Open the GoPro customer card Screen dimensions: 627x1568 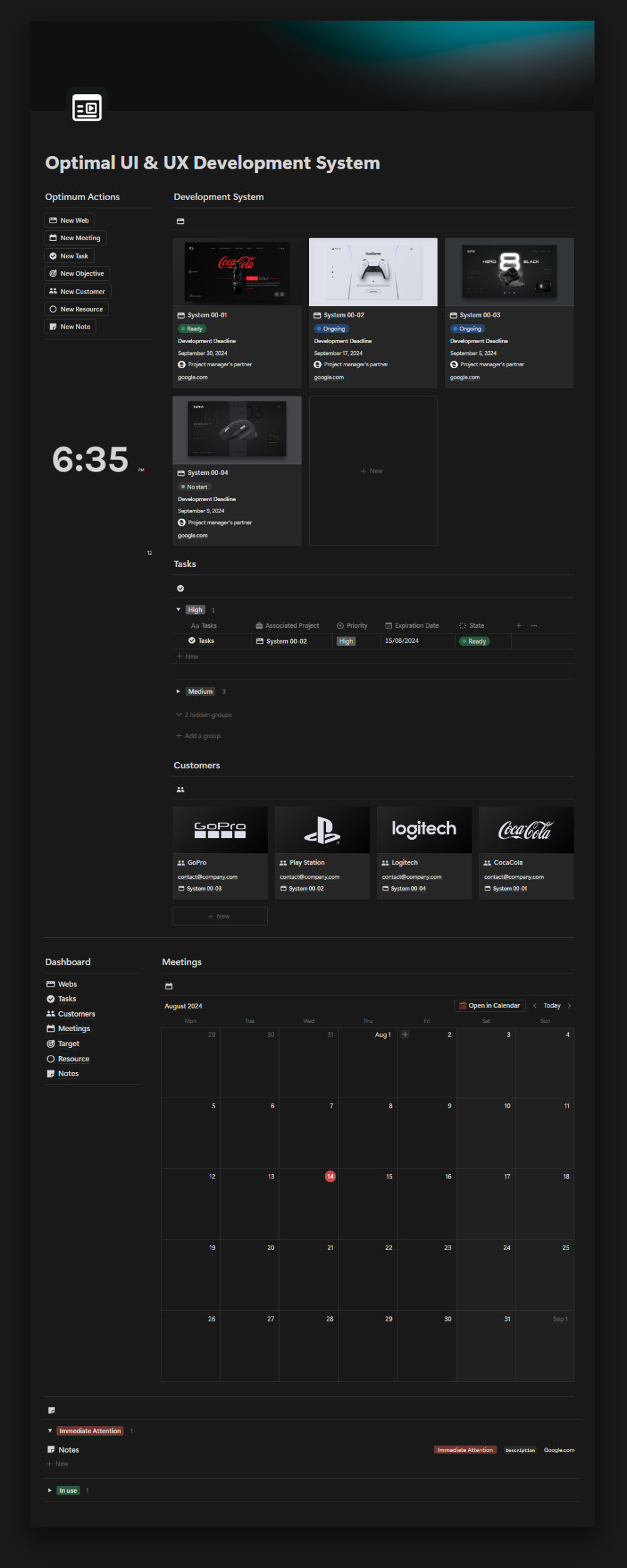pyautogui.click(x=220, y=853)
